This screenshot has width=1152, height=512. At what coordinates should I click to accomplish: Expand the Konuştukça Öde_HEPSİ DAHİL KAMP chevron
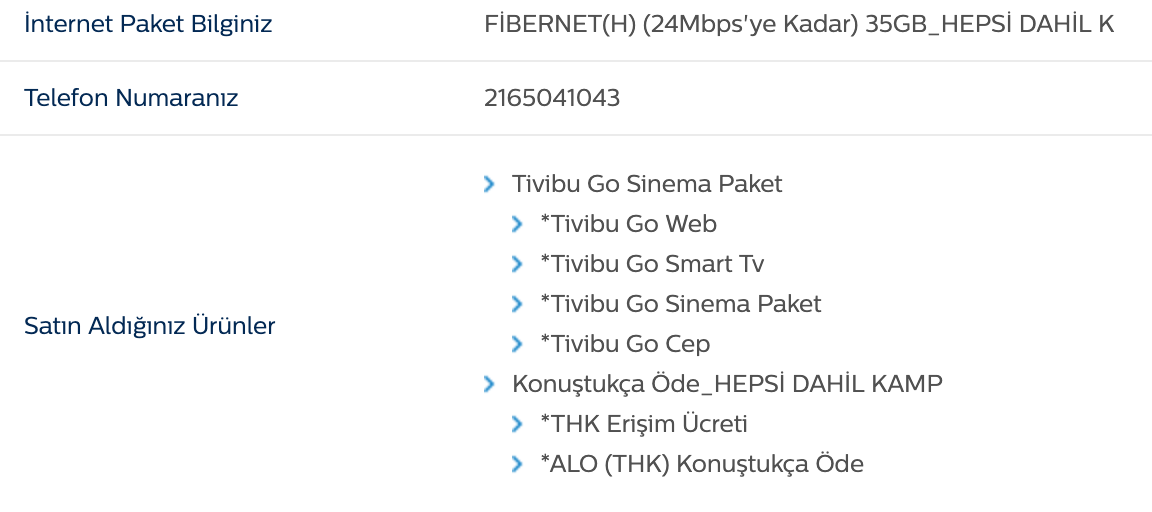point(489,384)
